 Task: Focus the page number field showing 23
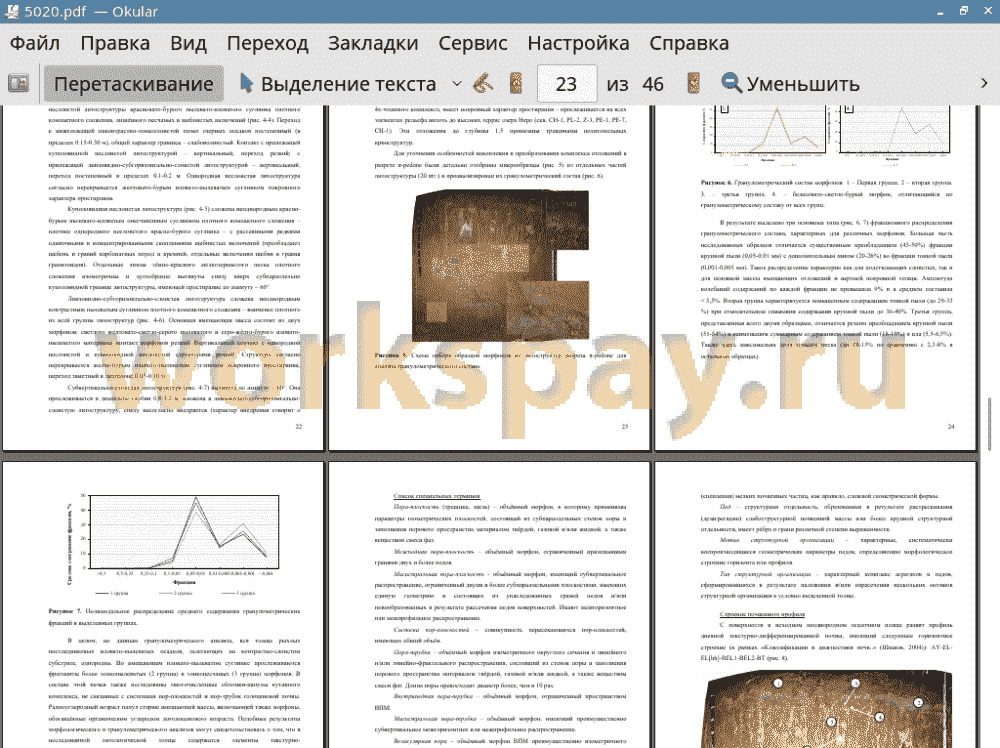[x=566, y=84]
